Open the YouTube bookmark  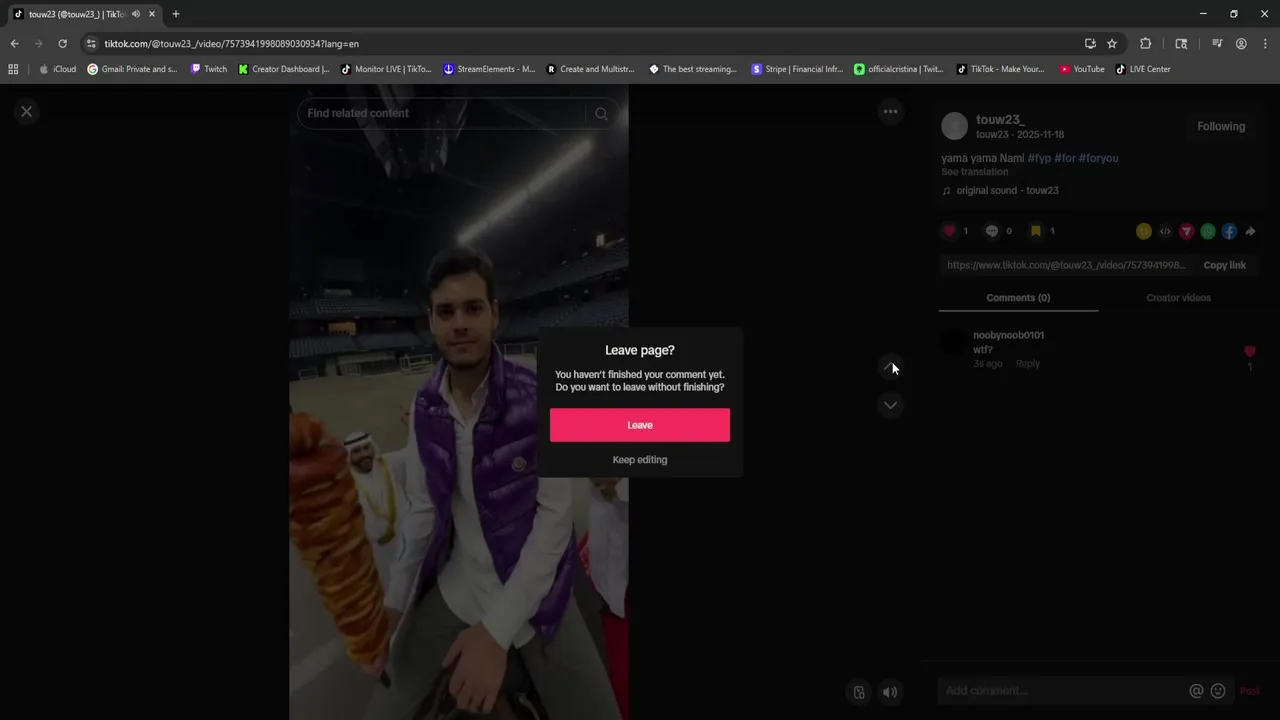click(1082, 69)
